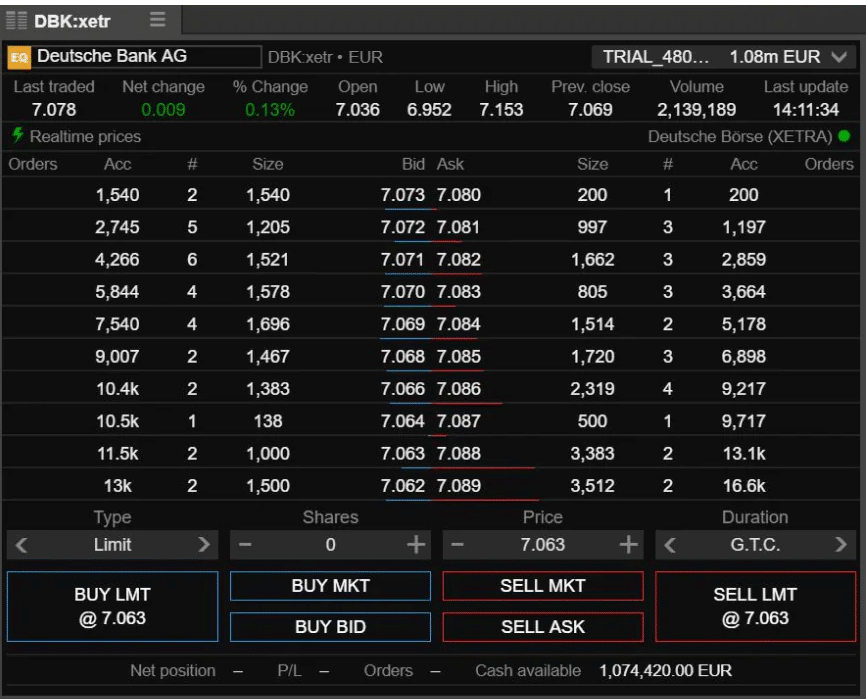Click the SELL LMT @ 7.063 button
Image resolution: width=866 pixels, height=699 pixels.
tap(755, 606)
